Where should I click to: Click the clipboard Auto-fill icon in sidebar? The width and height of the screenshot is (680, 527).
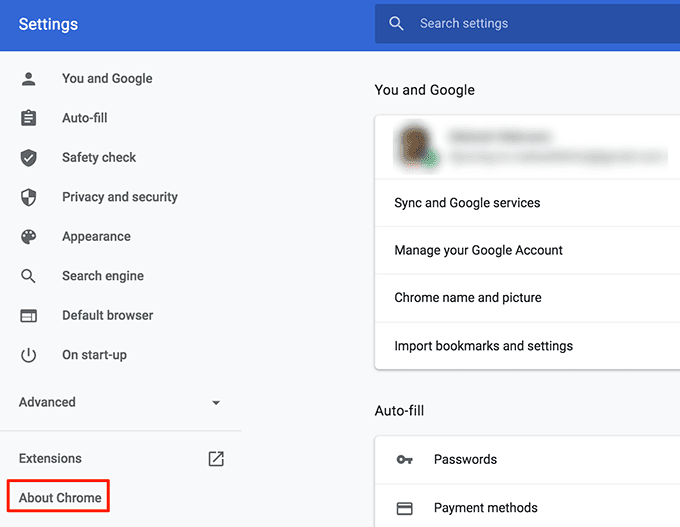(x=28, y=118)
